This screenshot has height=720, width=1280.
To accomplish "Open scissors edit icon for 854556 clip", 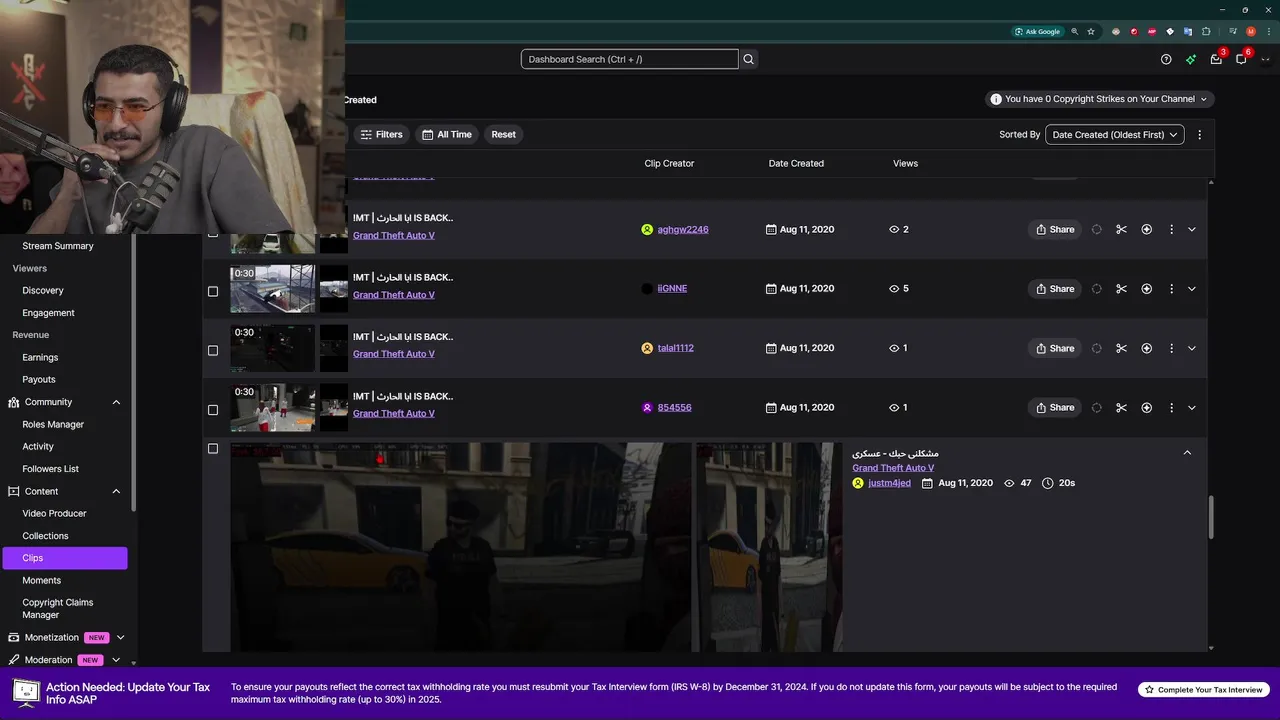I will pyautogui.click(x=1121, y=407).
